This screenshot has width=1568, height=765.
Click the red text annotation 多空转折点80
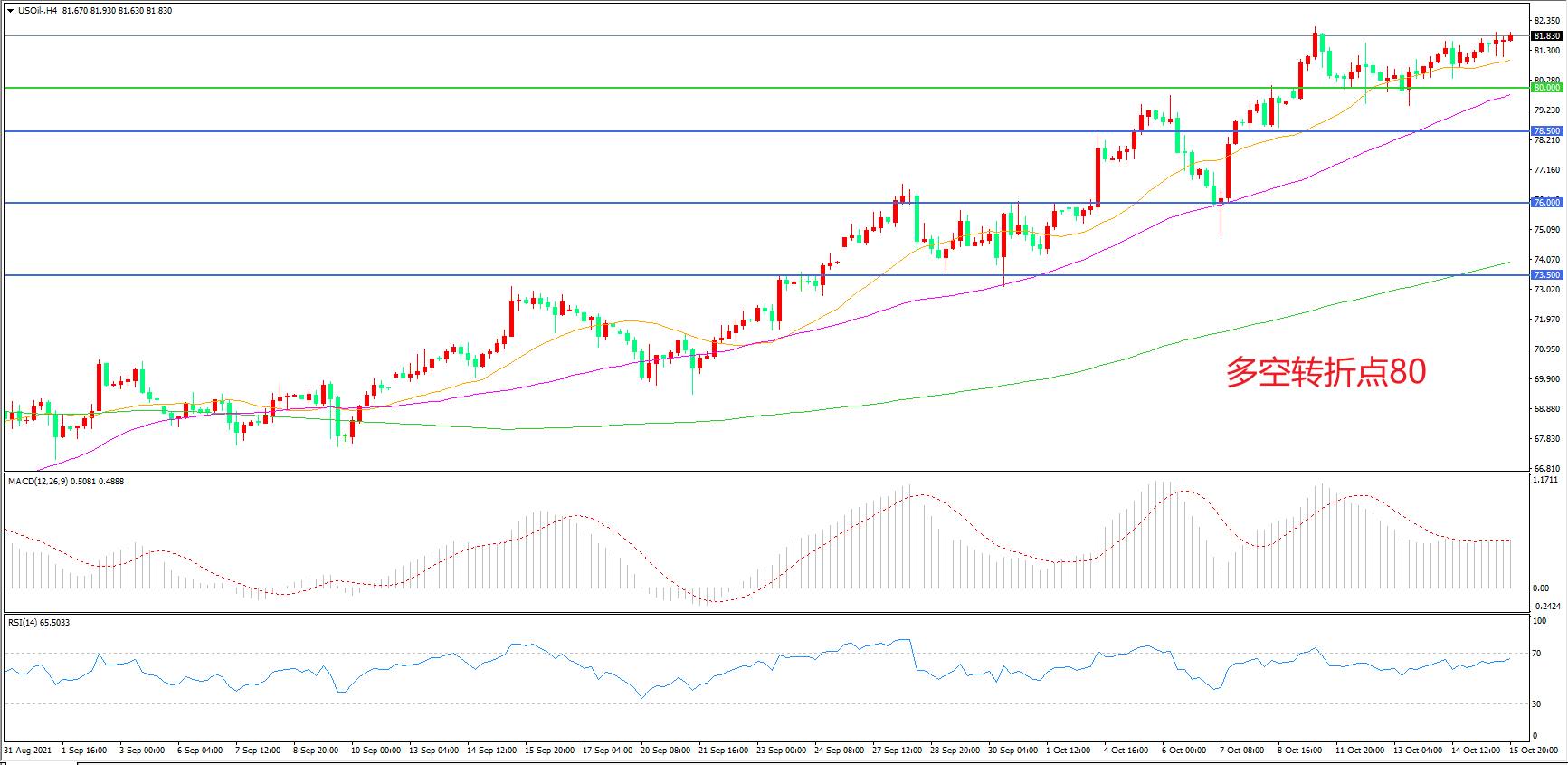(1326, 372)
